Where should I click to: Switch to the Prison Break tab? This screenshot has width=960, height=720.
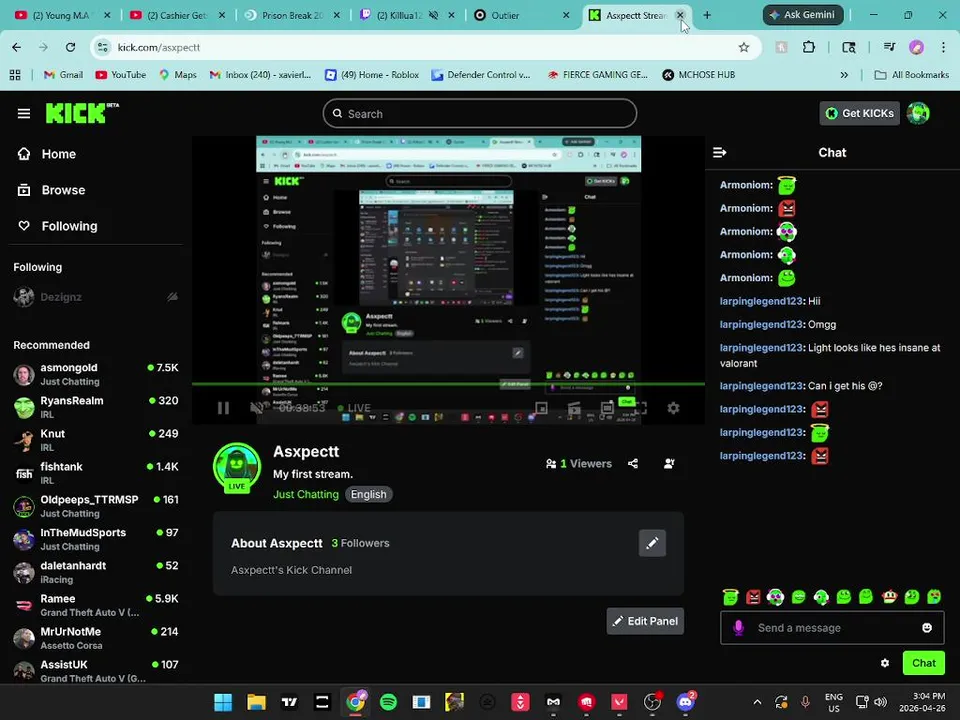(x=292, y=15)
